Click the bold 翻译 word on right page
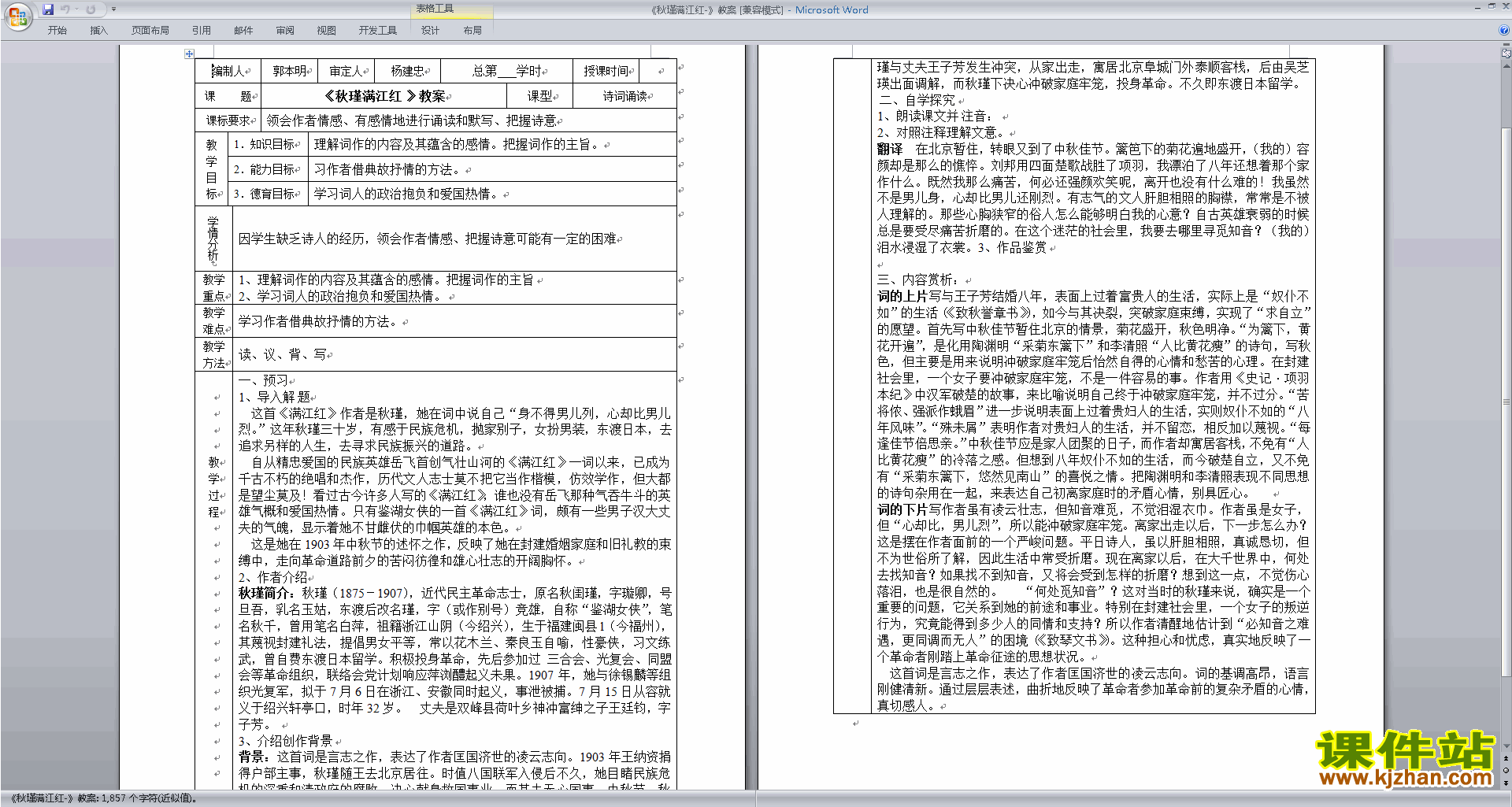This screenshot has width=1512, height=807. pos(890,149)
